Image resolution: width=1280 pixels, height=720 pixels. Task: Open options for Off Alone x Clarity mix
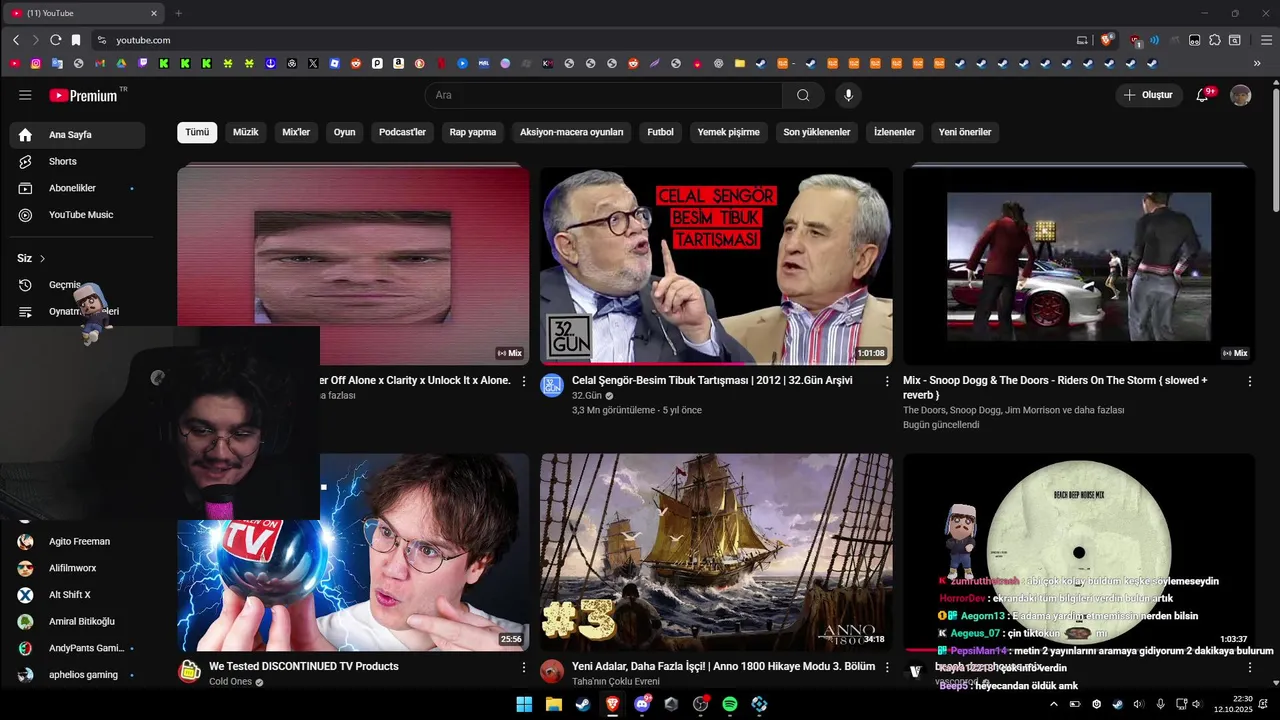(524, 381)
